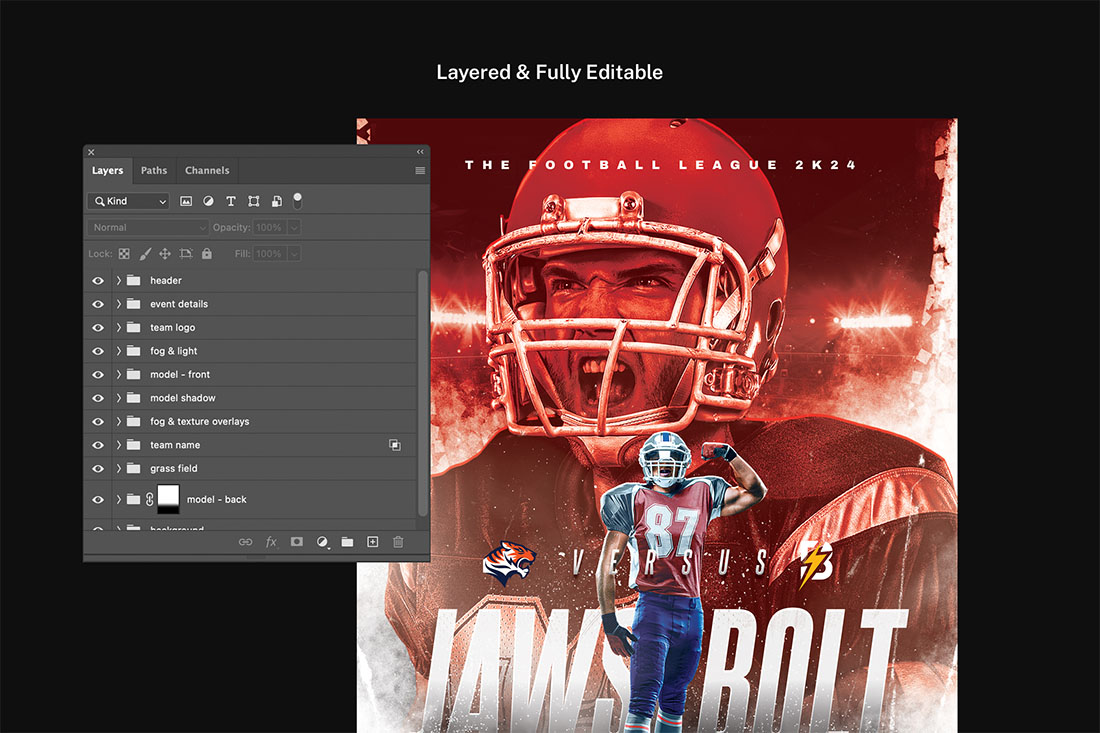The width and height of the screenshot is (1100, 733).
Task: Select the grass field layer name
Action: tap(173, 469)
